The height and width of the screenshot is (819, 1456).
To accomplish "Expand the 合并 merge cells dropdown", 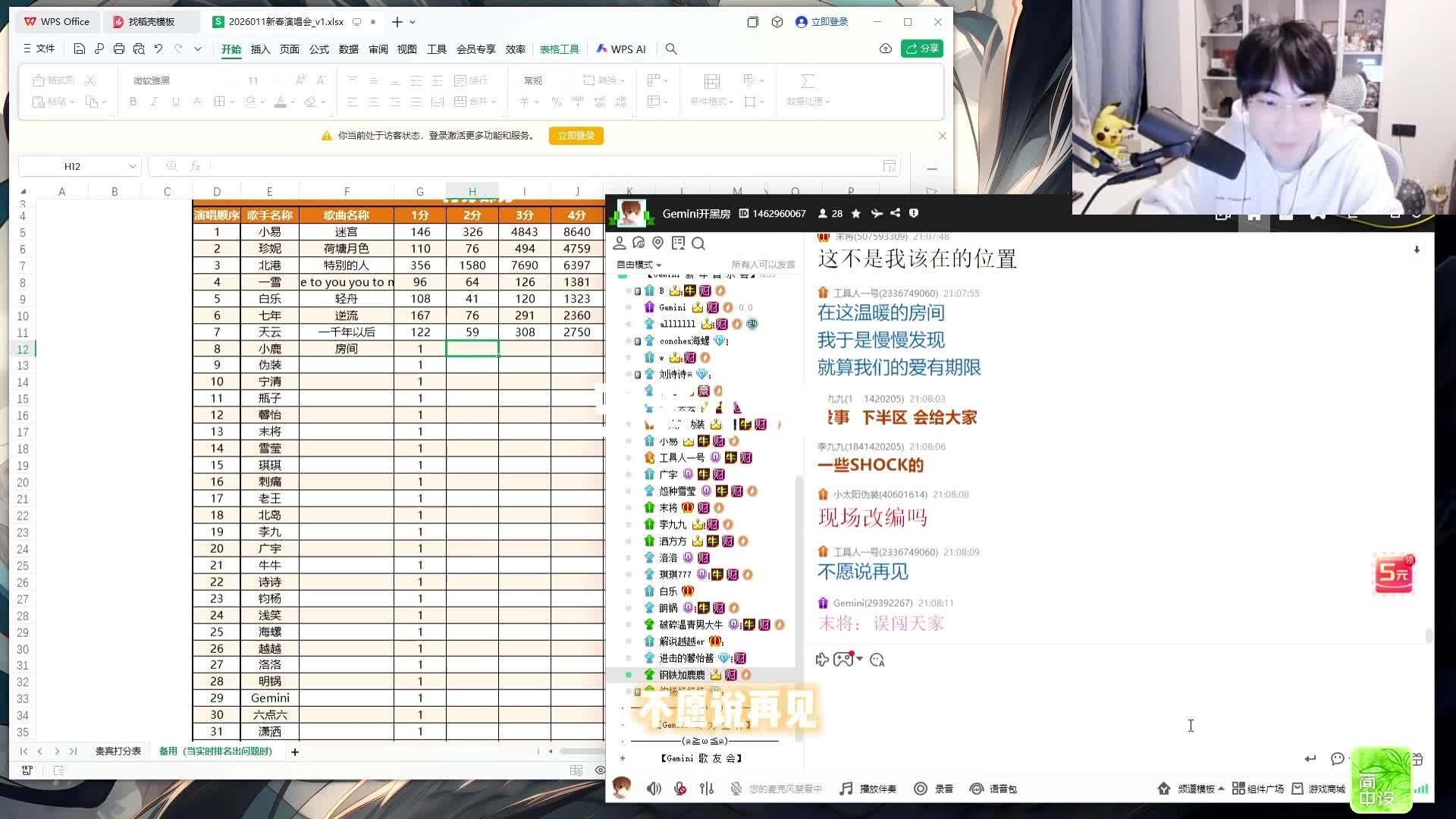I will click(x=493, y=102).
